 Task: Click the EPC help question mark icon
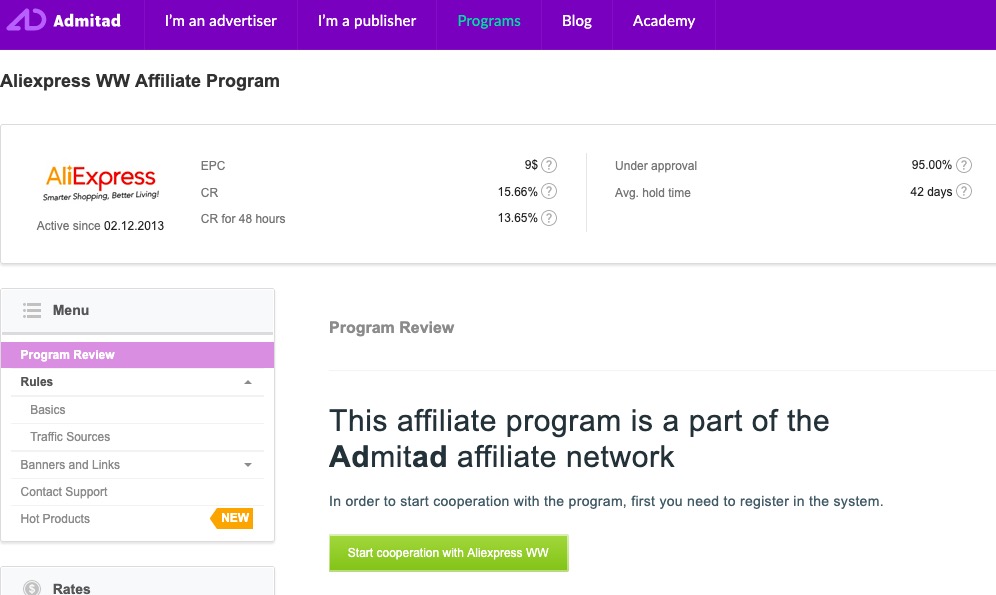[549, 165]
